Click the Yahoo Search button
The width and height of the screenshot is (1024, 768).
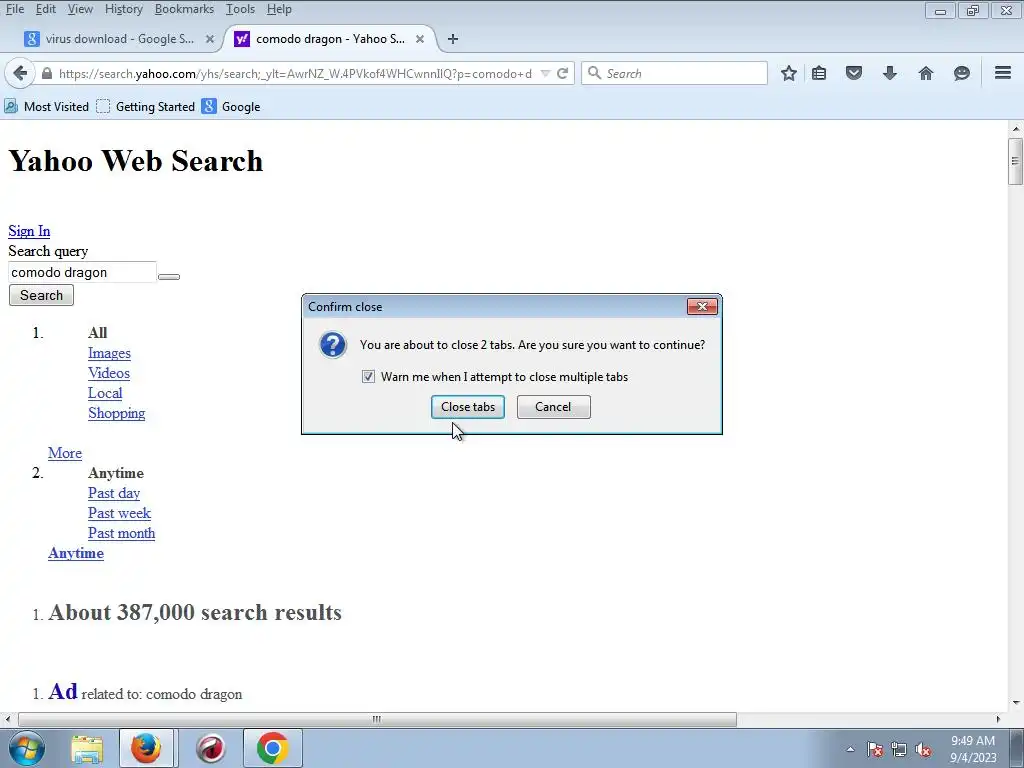(41, 295)
